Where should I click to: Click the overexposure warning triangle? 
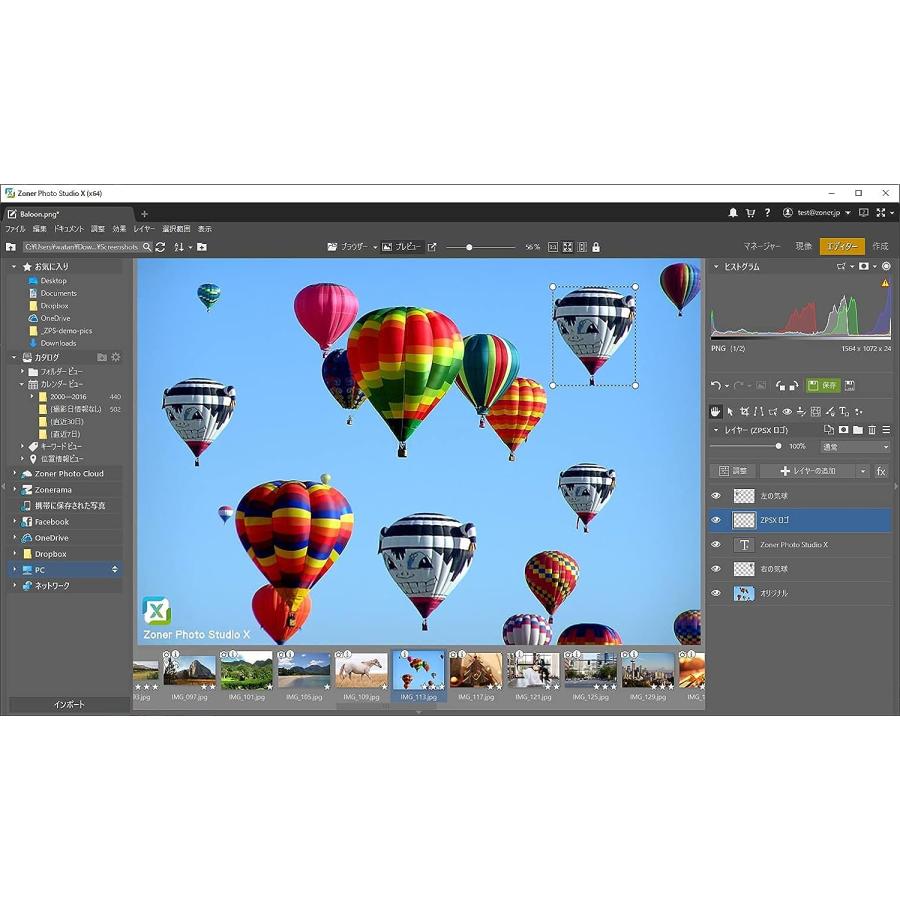coord(885,283)
